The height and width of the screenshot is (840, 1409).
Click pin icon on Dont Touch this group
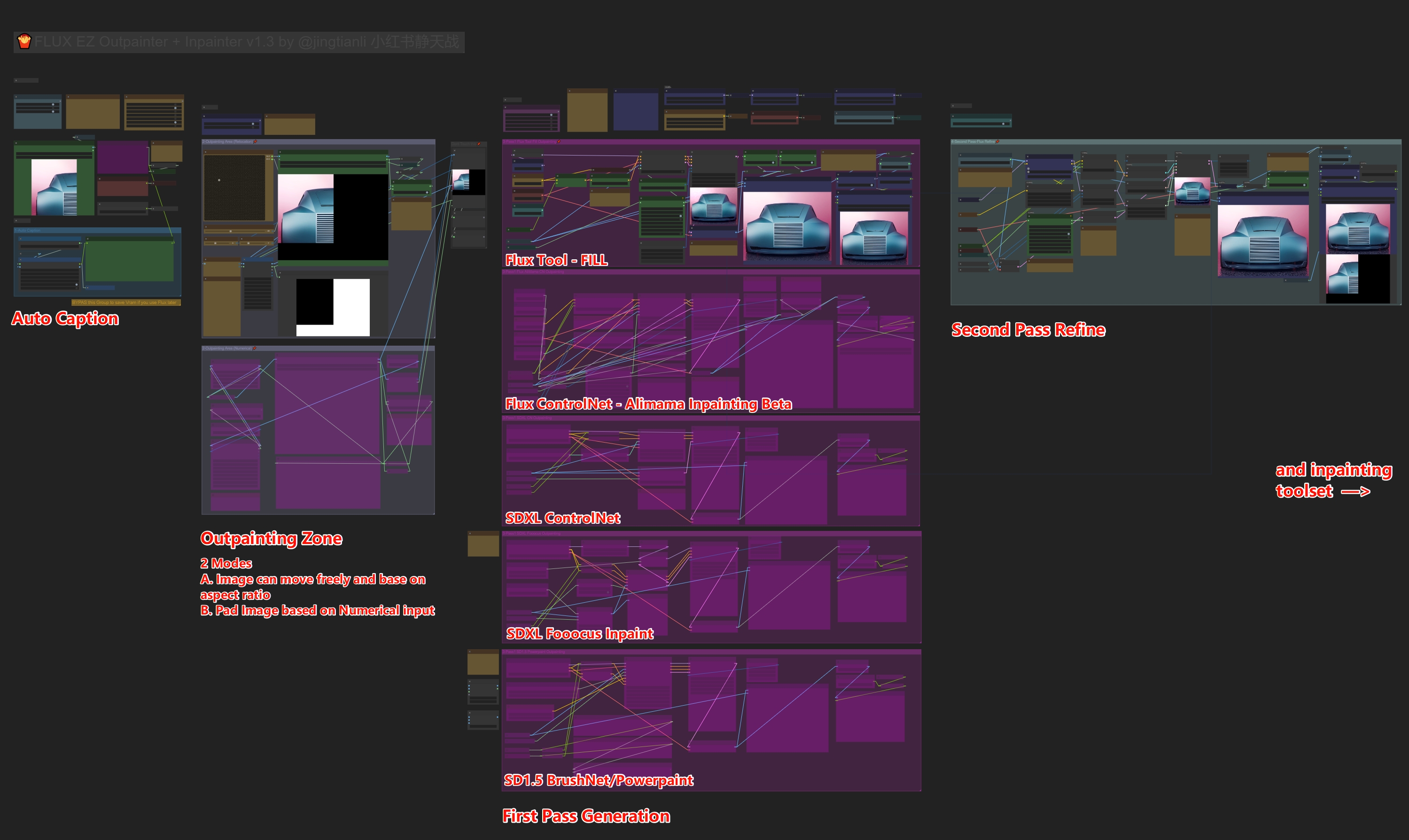click(479, 144)
